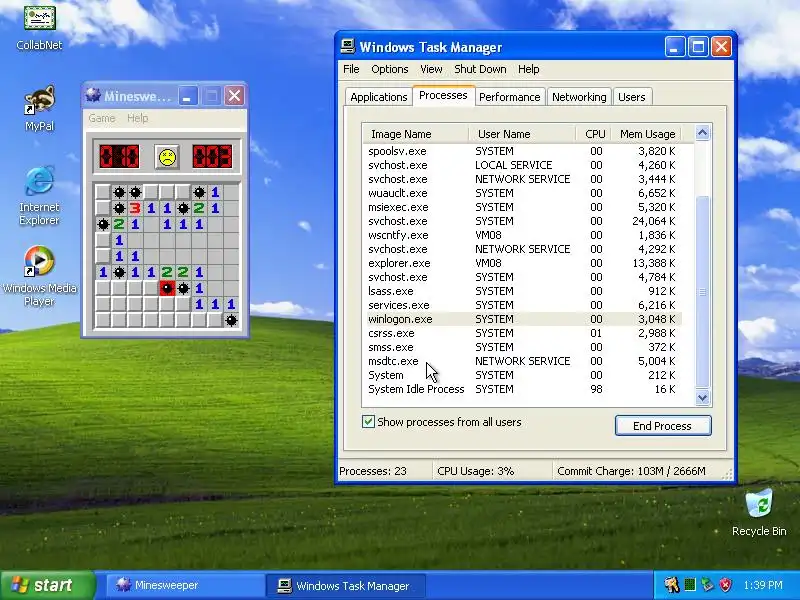Open the CollabNet desktop icon
This screenshot has width=800, height=600.
tap(39, 27)
